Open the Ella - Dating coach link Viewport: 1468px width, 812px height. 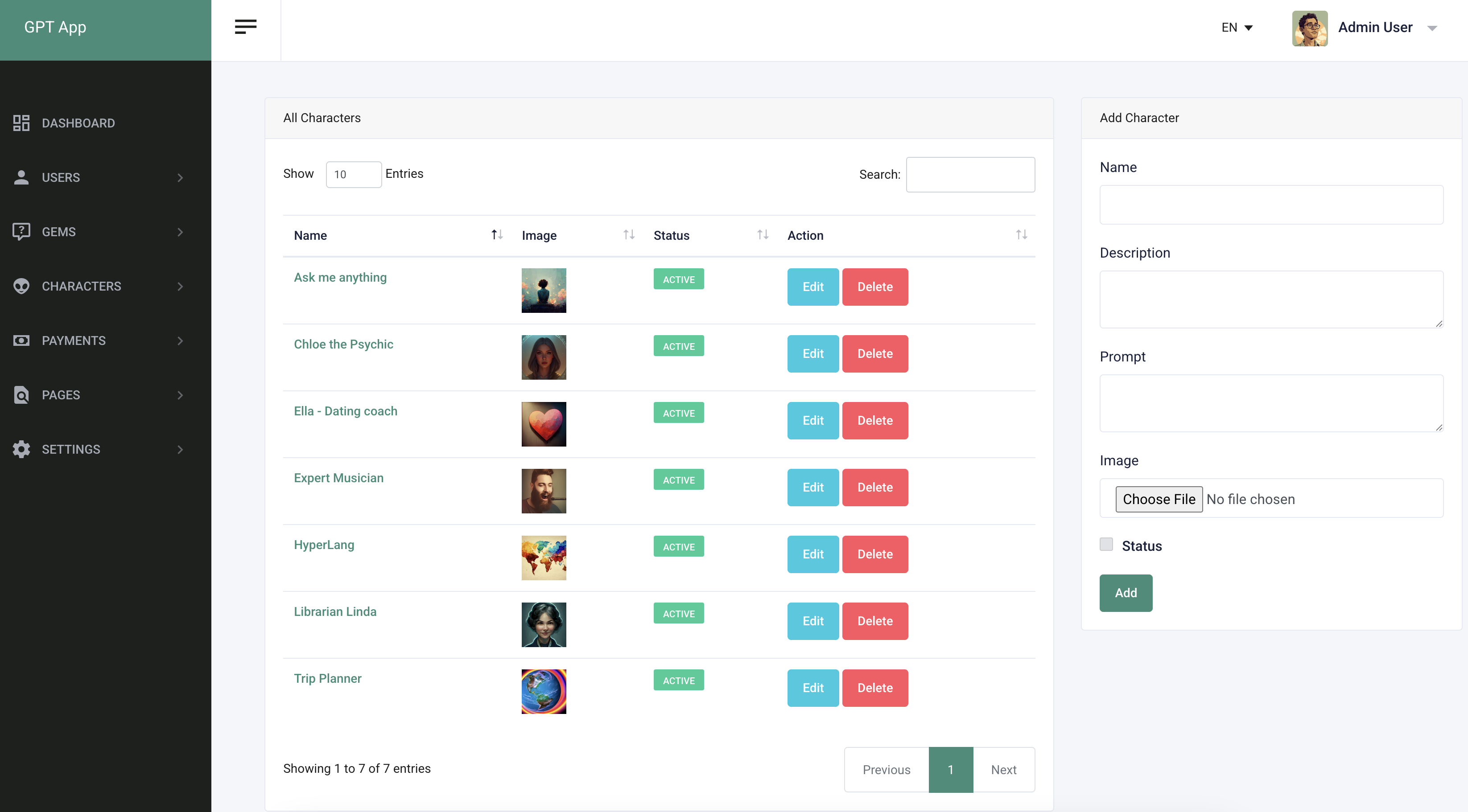pyautogui.click(x=345, y=411)
